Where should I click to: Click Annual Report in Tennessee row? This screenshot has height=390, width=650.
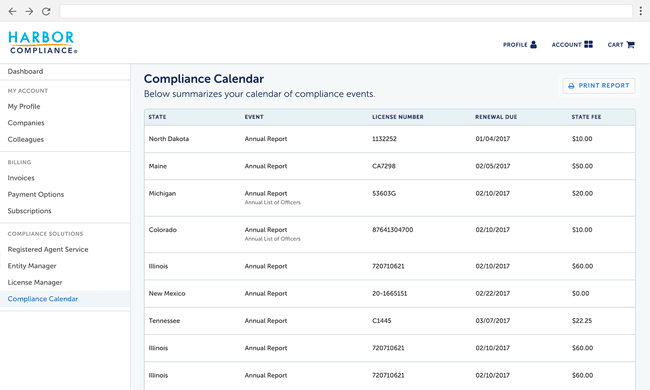tap(266, 321)
